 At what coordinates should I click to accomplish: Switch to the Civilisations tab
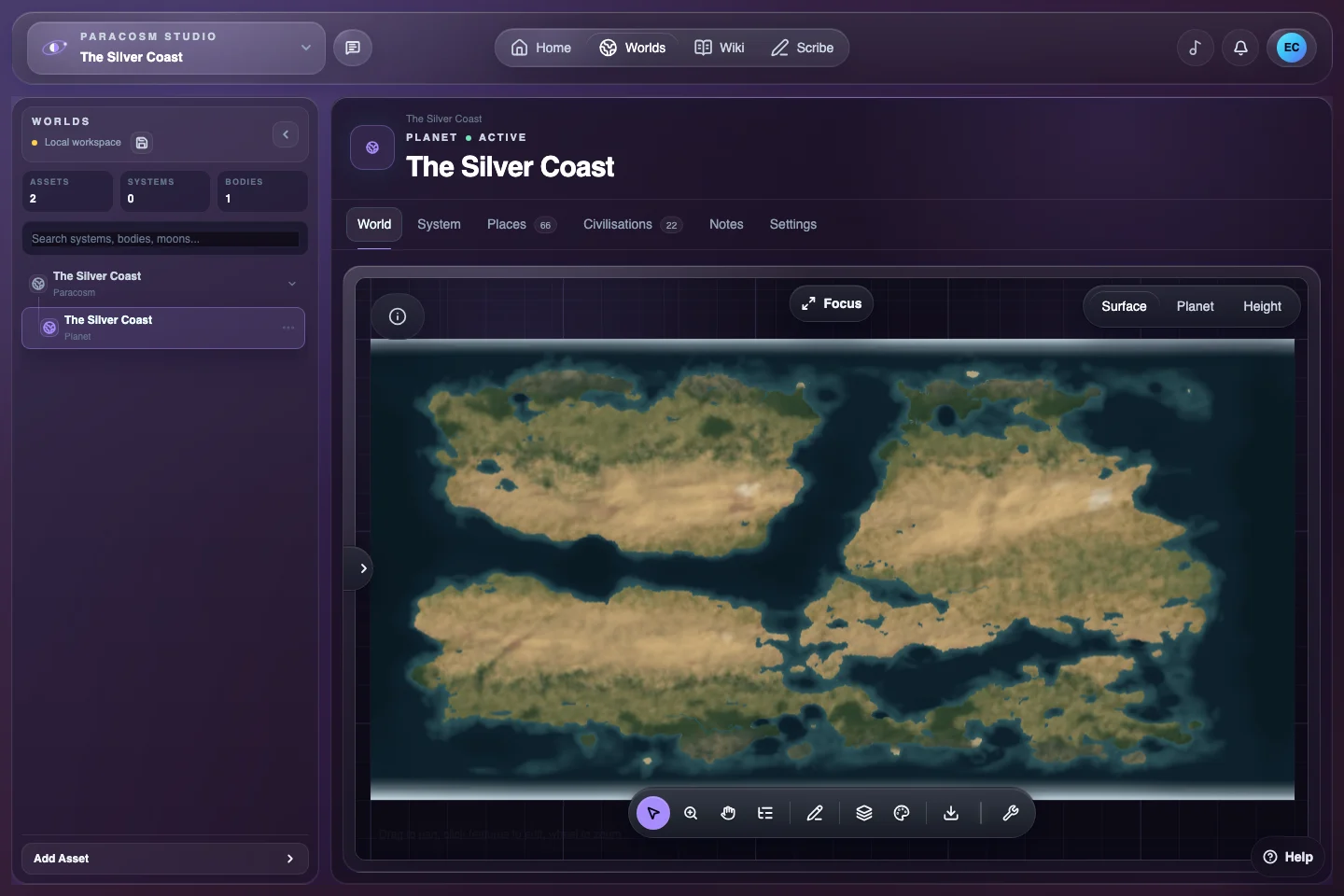pyautogui.click(x=633, y=224)
